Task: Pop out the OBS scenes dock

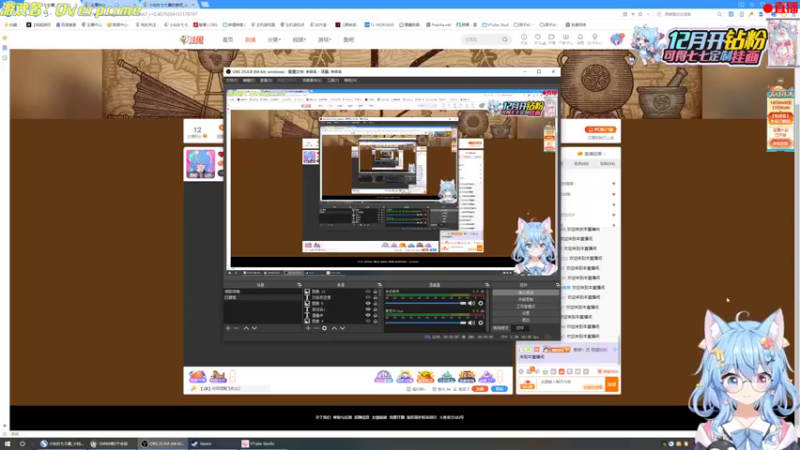Action: (x=299, y=285)
